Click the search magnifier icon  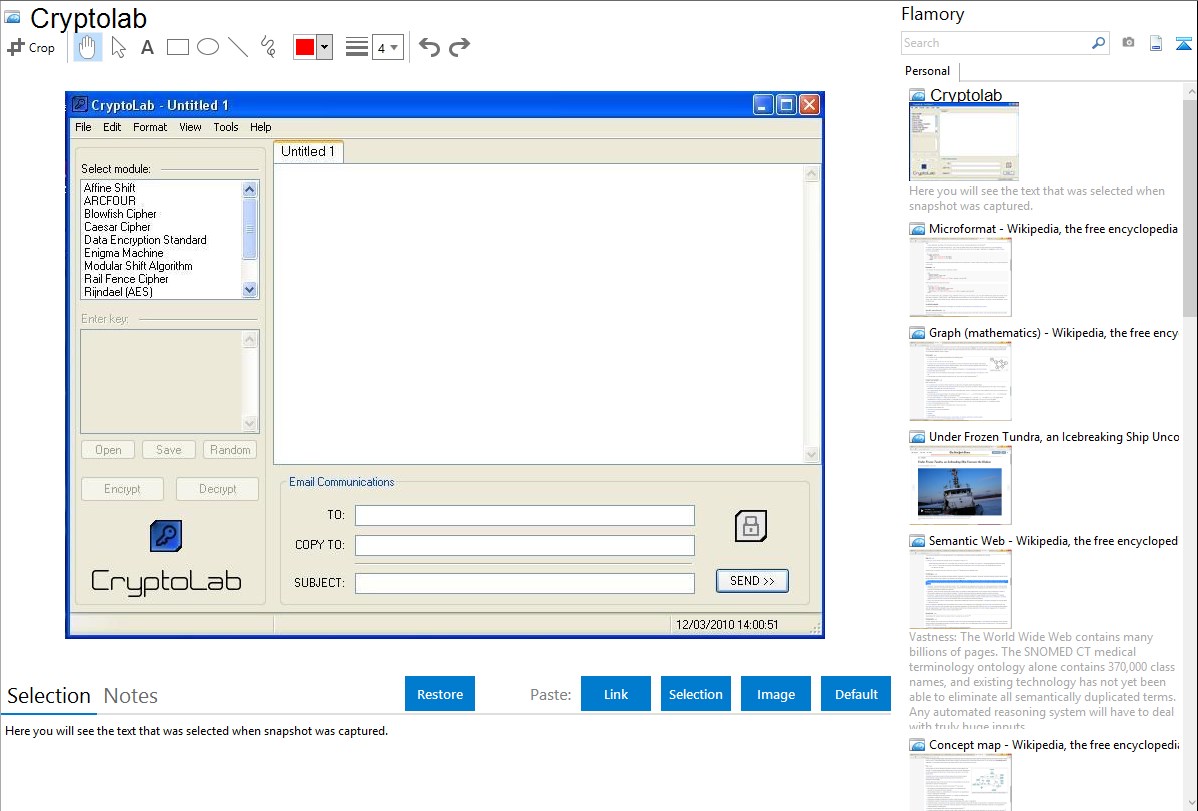[x=1099, y=43]
